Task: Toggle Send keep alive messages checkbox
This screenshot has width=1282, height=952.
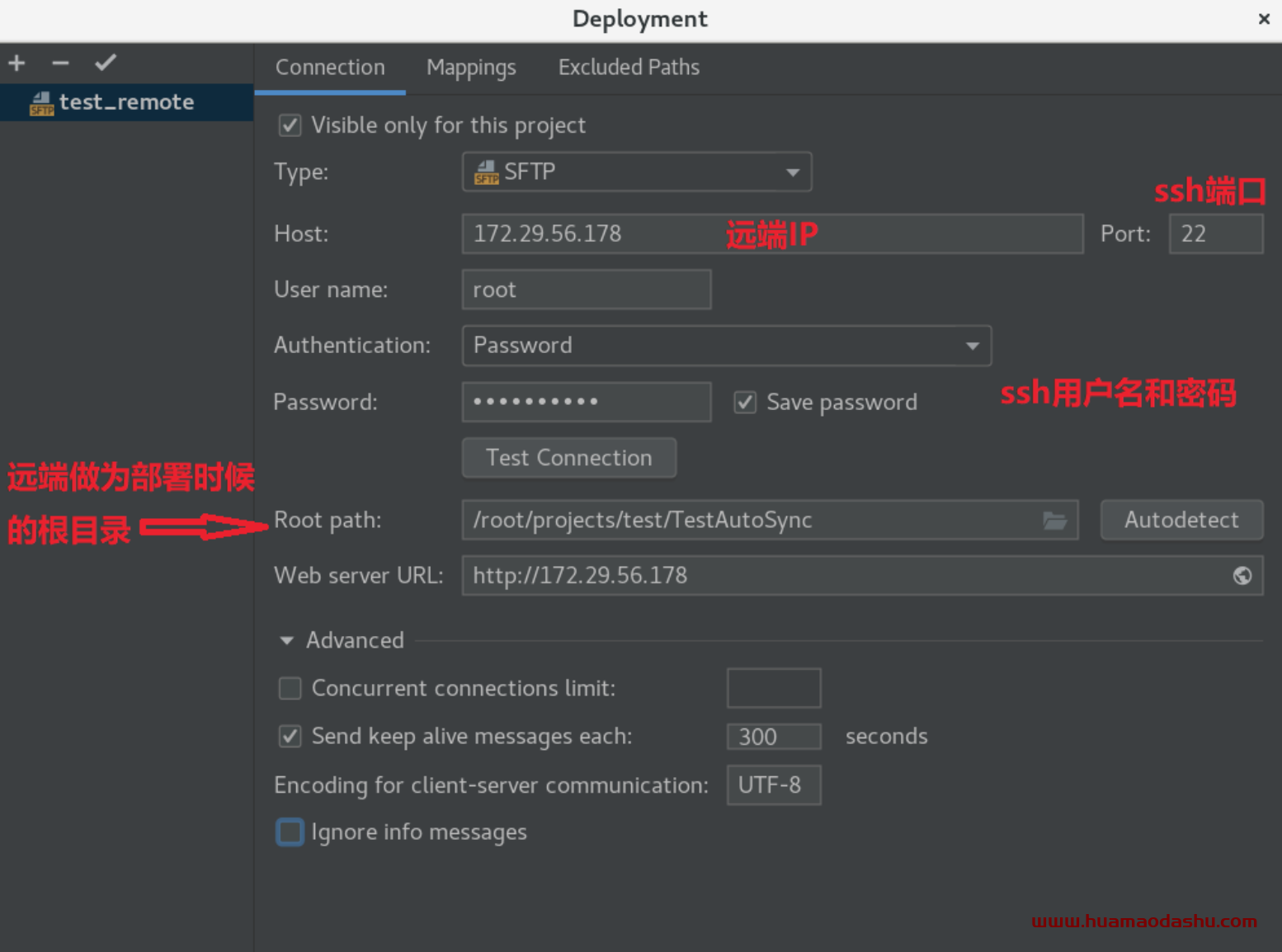Action: click(290, 736)
